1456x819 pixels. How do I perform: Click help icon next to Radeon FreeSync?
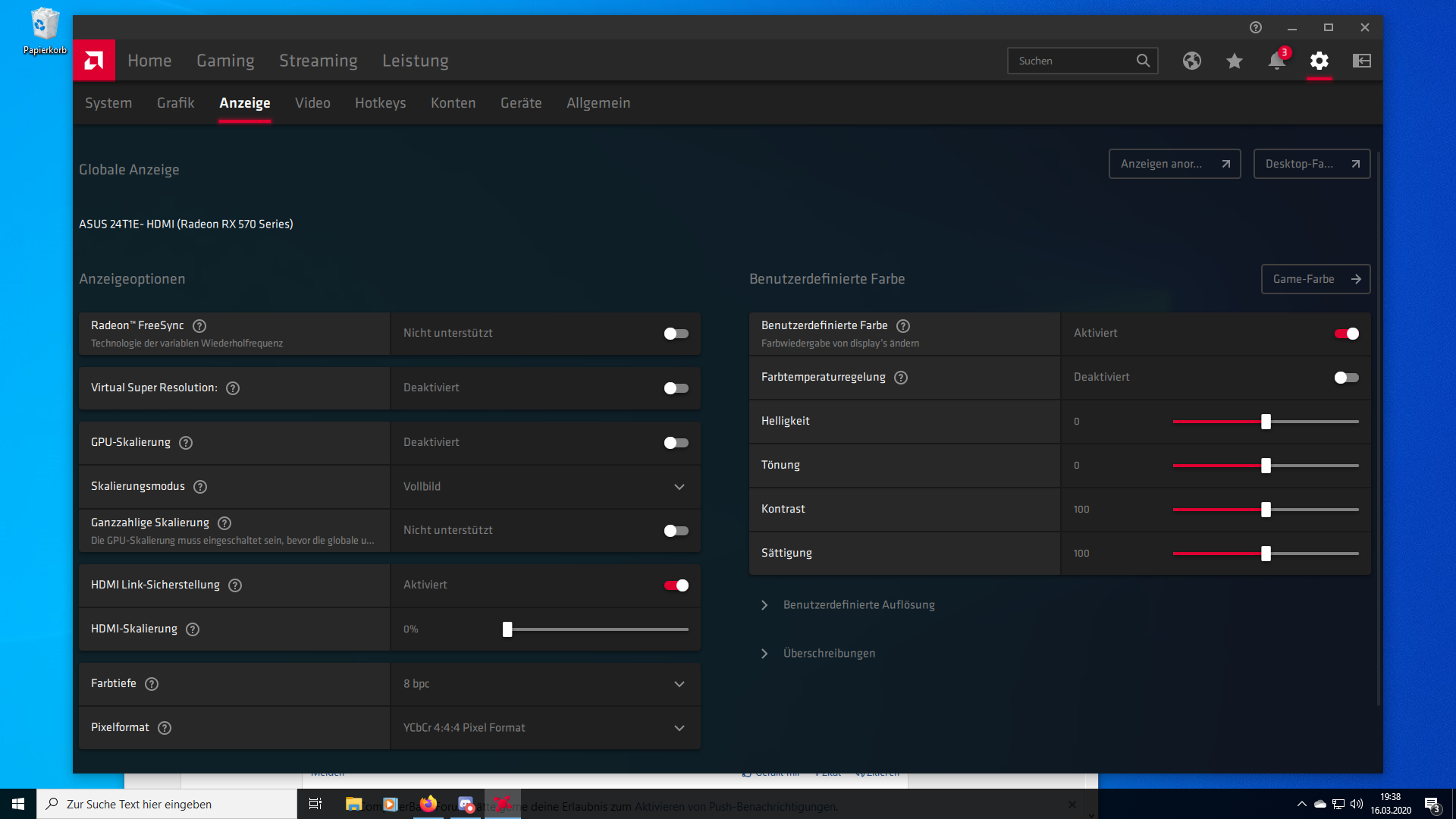[x=199, y=326]
